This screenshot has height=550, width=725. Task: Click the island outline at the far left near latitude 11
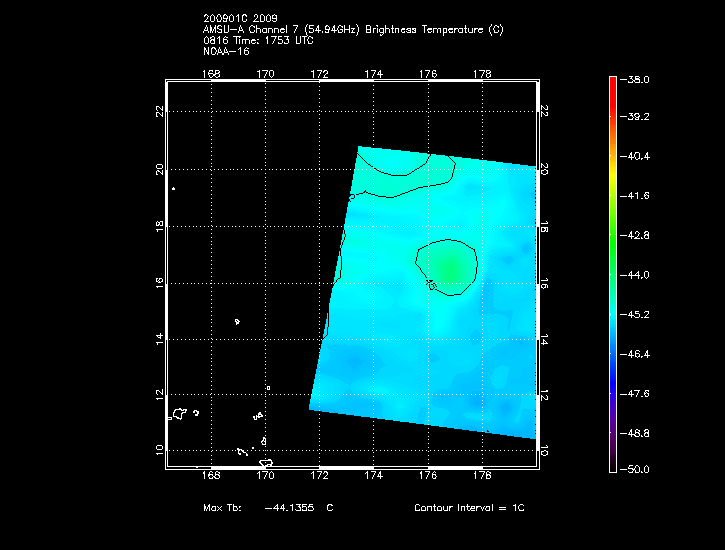(180, 413)
